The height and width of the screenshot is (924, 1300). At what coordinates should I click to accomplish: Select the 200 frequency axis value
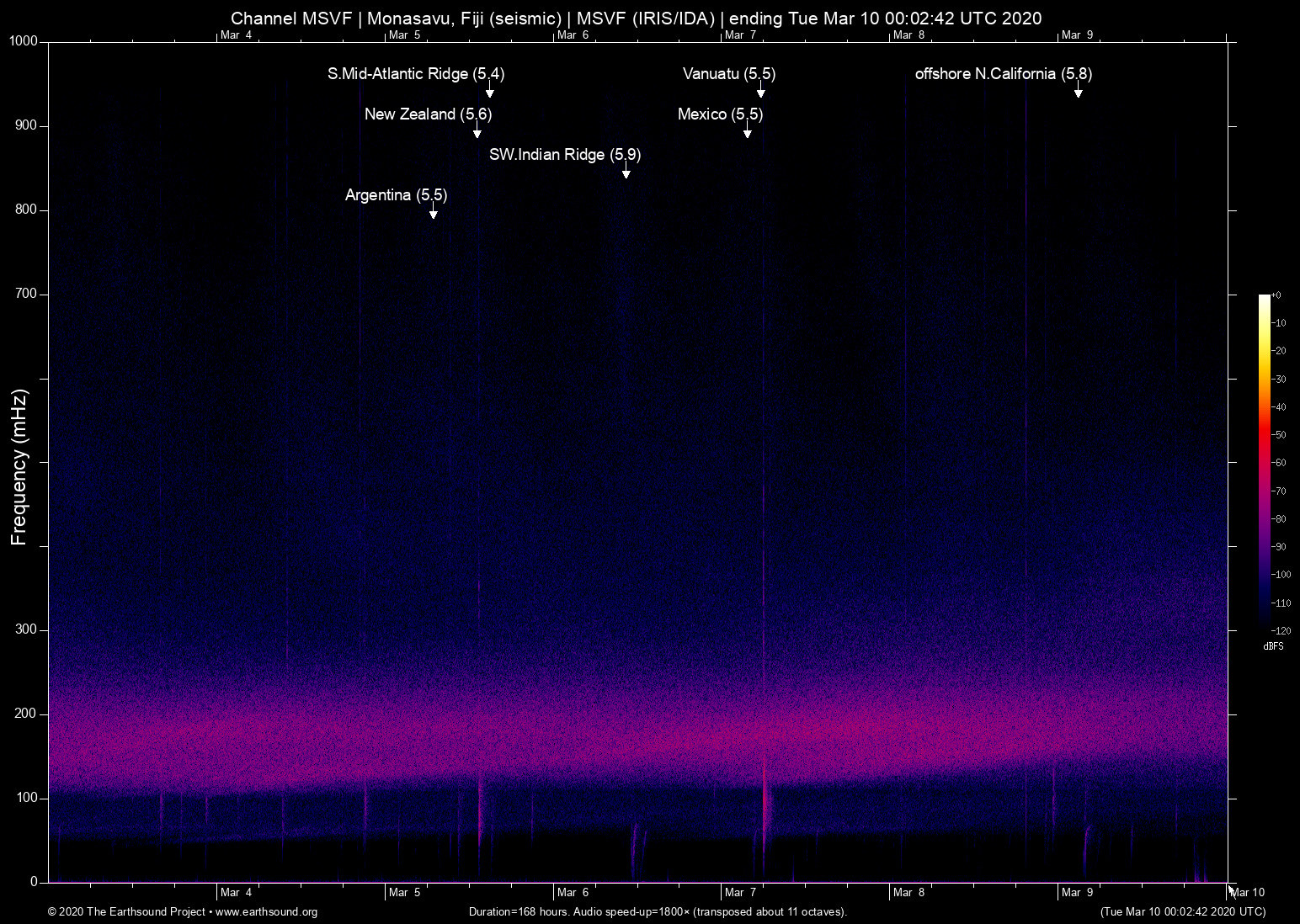pyautogui.click(x=27, y=714)
